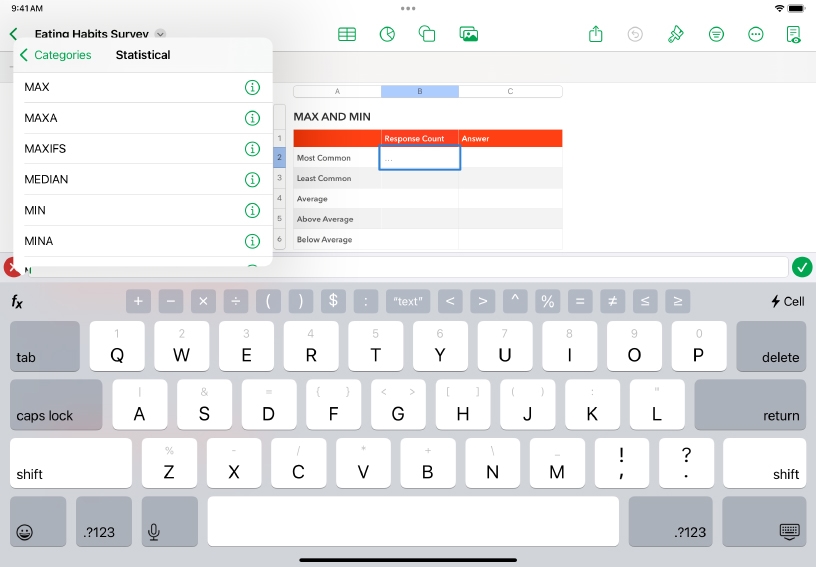Open the More options ellipsis menu
This screenshot has height=567, width=816.
click(756, 34)
